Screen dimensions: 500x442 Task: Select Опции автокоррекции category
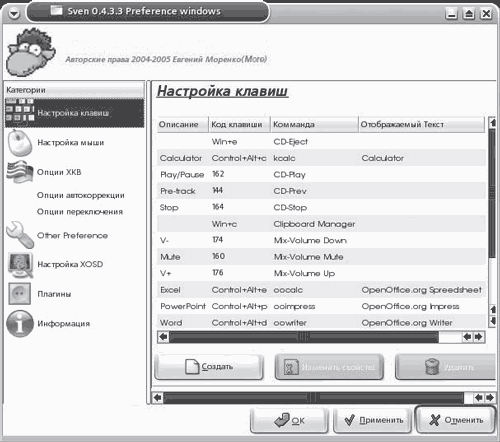pos(81,195)
